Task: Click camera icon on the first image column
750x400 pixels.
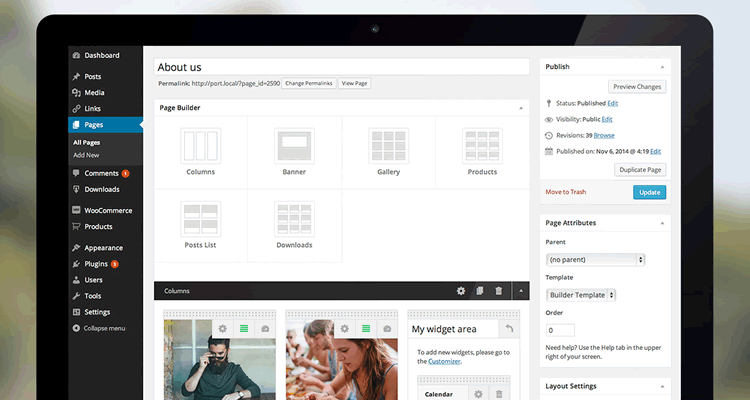Action: 265,329
